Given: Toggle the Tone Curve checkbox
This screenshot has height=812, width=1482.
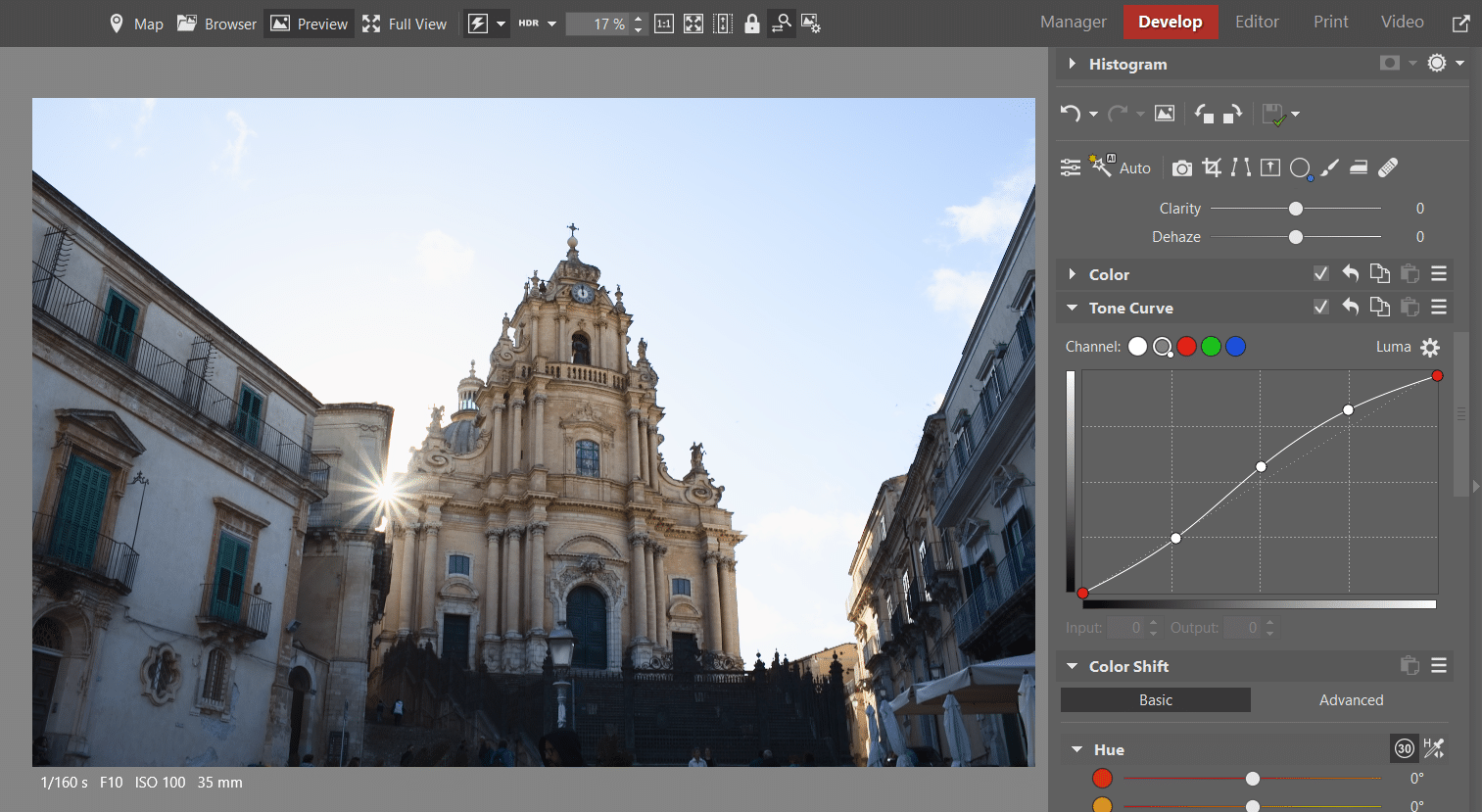Looking at the screenshot, I should click(1321, 307).
